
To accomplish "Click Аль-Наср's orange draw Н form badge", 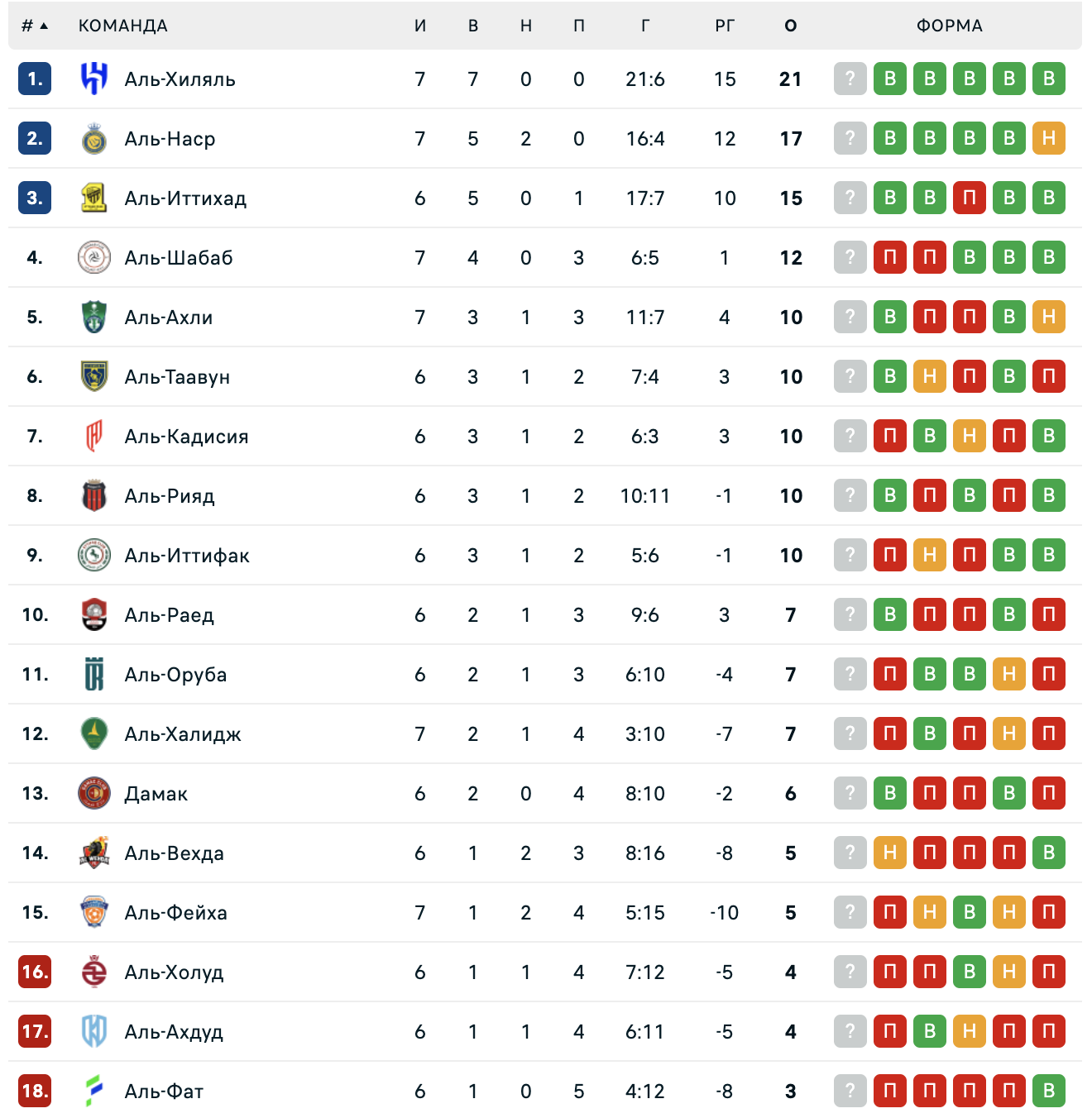I will [x=1049, y=138].
